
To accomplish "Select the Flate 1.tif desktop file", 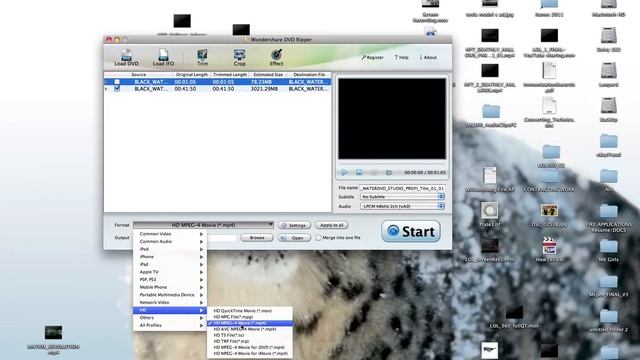I will point(490,215).
